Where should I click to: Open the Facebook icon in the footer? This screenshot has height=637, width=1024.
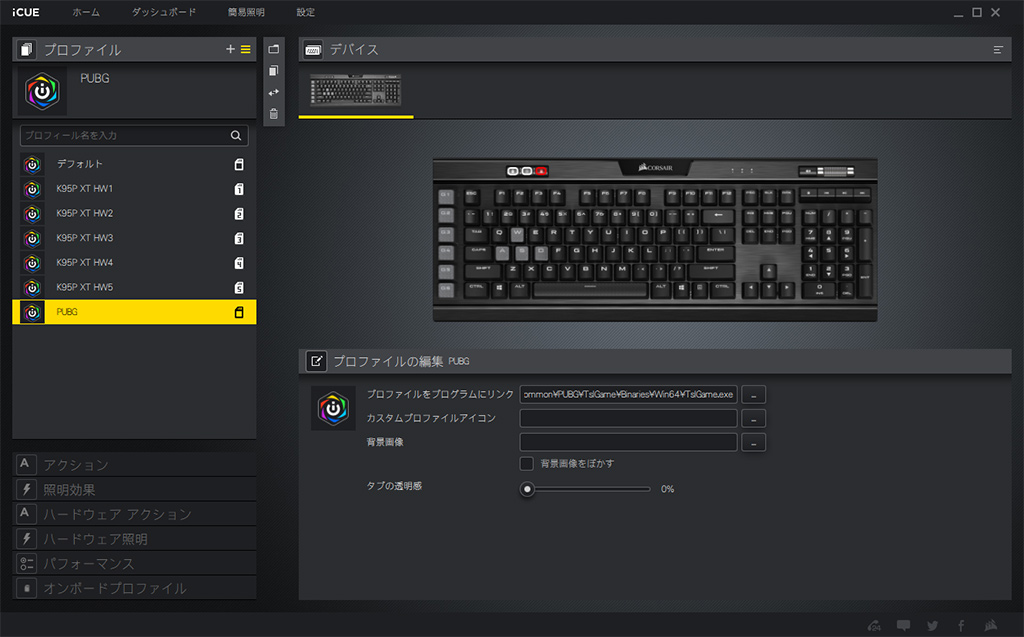coord(961,625)
